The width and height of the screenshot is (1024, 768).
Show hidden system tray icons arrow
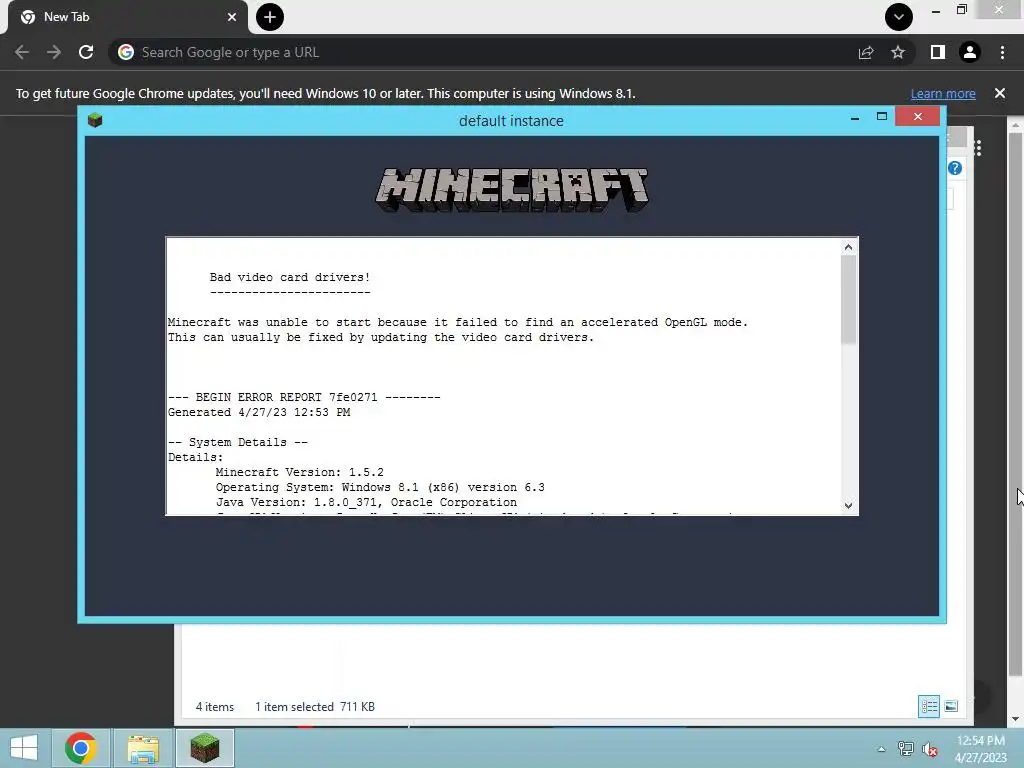pyautogui.click(x=882, y=749)
